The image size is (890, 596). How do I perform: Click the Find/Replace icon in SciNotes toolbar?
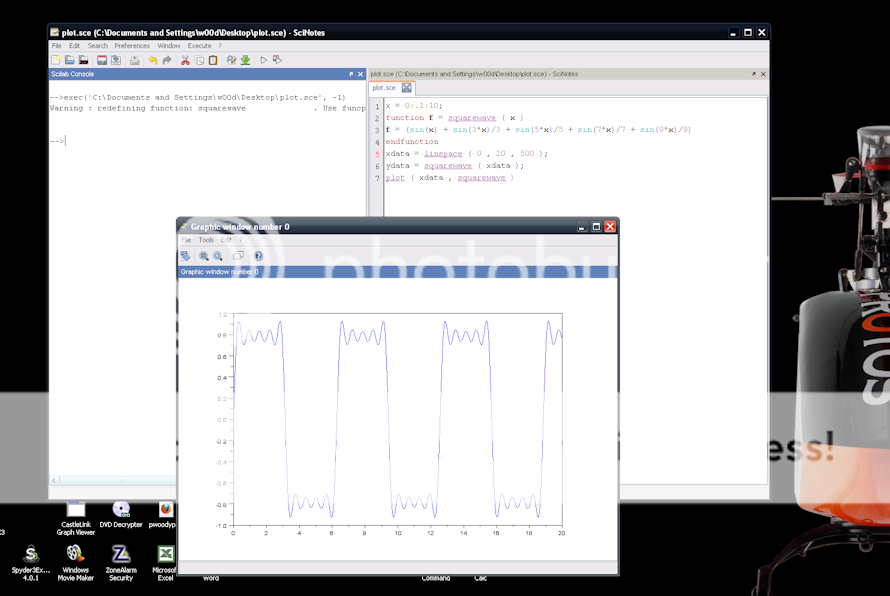(232, 60)
